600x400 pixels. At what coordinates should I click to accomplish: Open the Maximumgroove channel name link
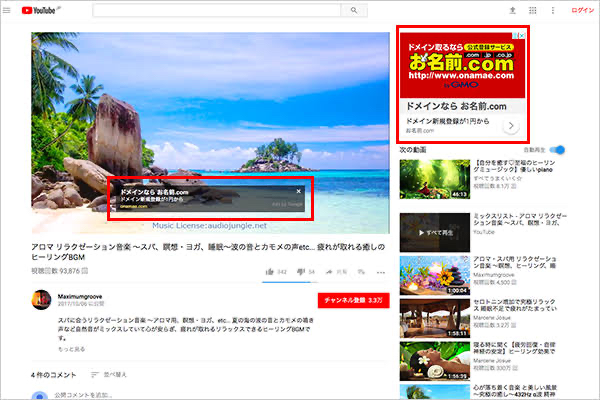(80, 296)
